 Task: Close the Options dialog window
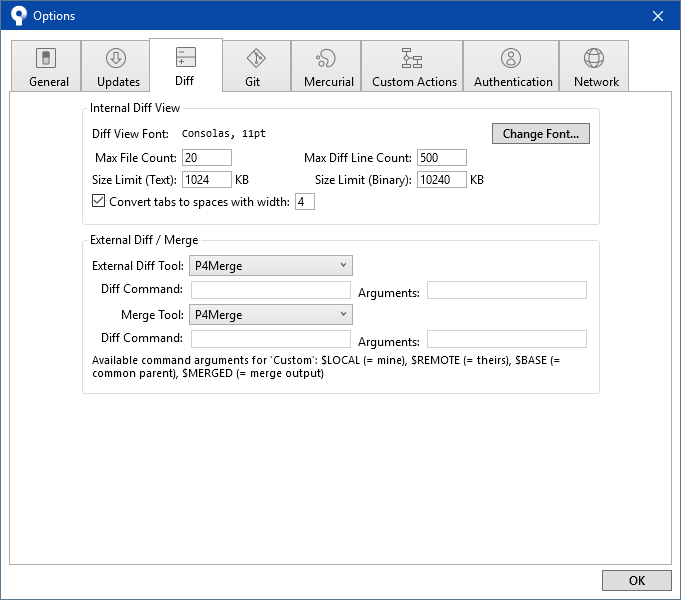tap(657, 16)
